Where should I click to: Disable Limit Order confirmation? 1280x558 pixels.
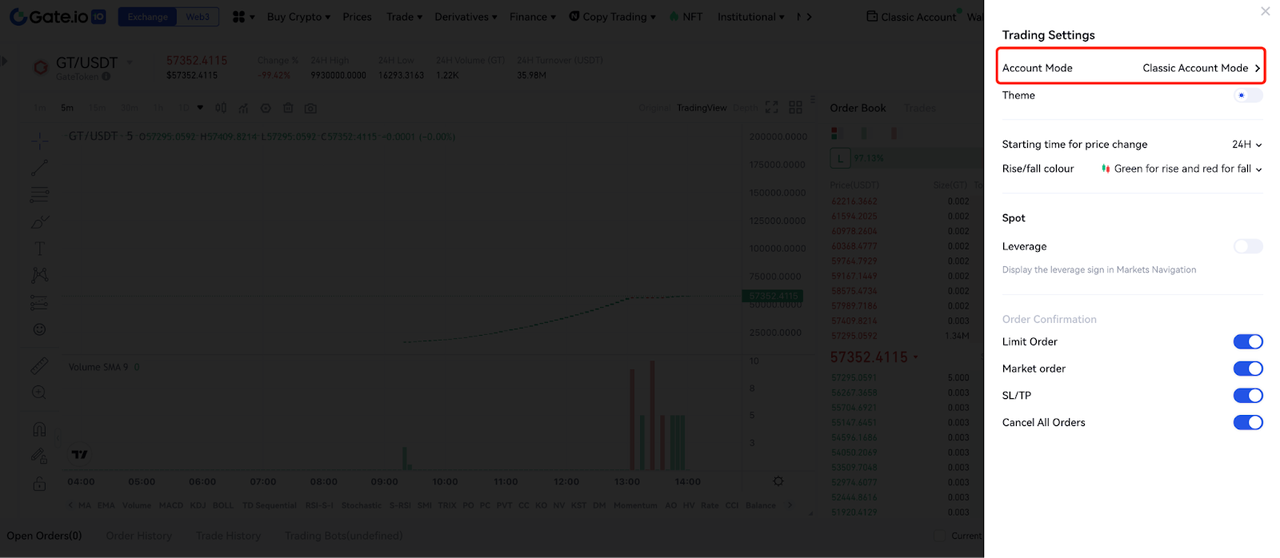[1247, 342]
